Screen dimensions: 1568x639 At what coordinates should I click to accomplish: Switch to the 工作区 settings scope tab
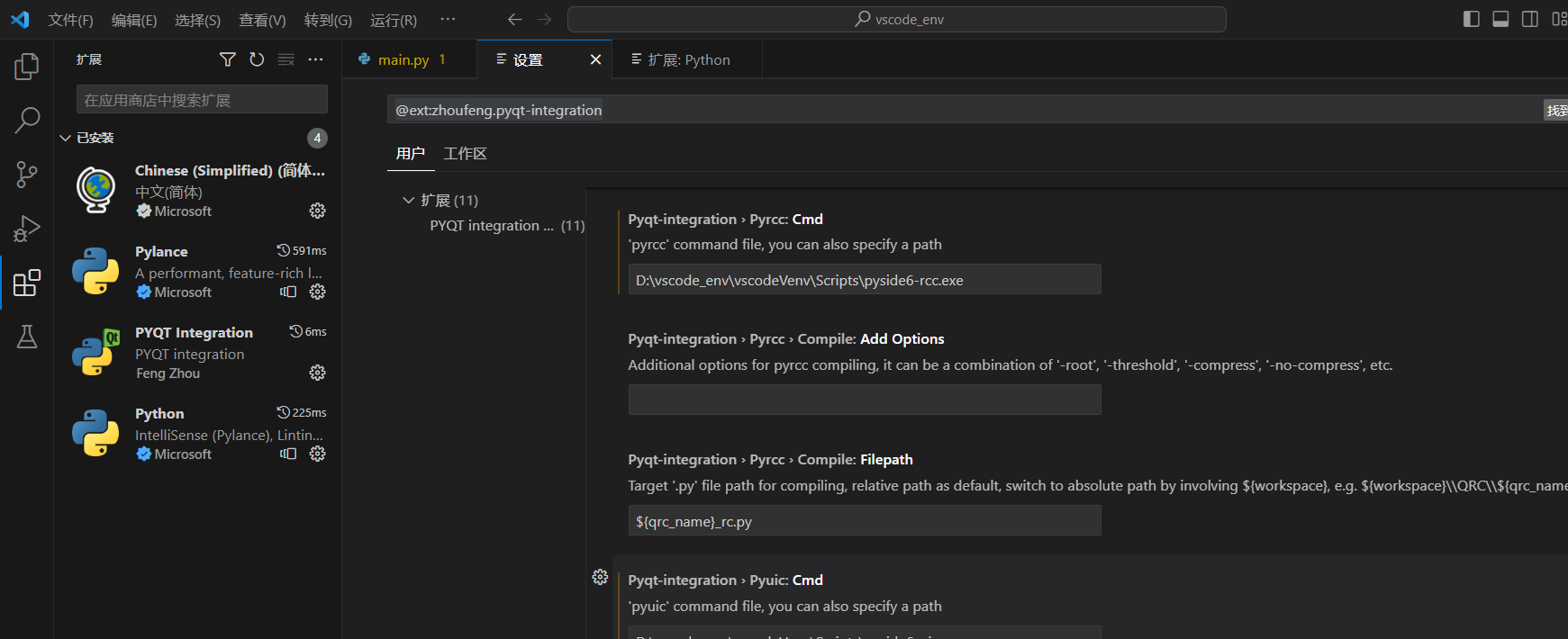pos(465,154)
